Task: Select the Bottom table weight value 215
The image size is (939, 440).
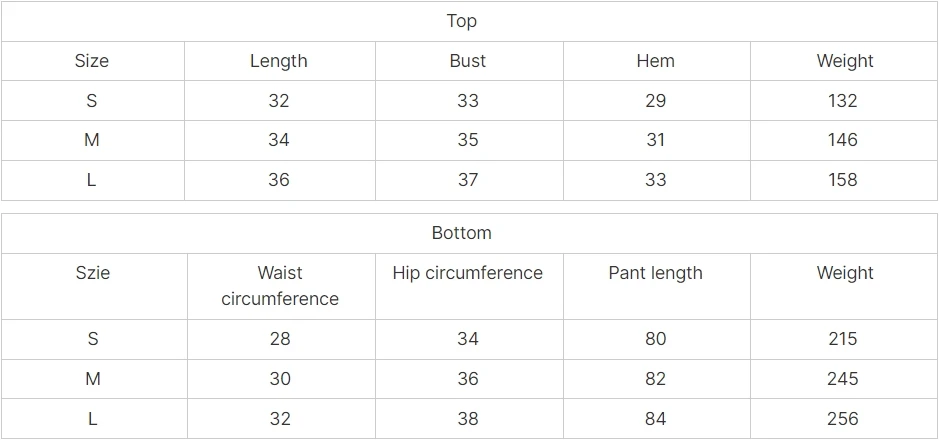Action: (843, 339)
